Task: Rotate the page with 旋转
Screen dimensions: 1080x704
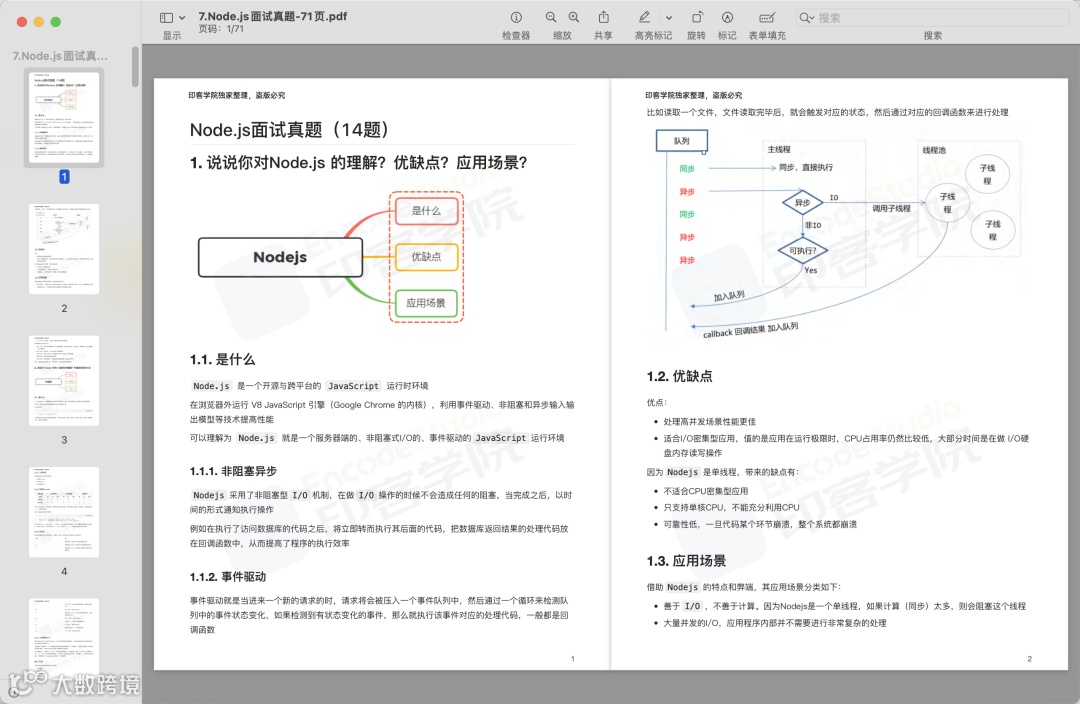Action: coord(696,17)
